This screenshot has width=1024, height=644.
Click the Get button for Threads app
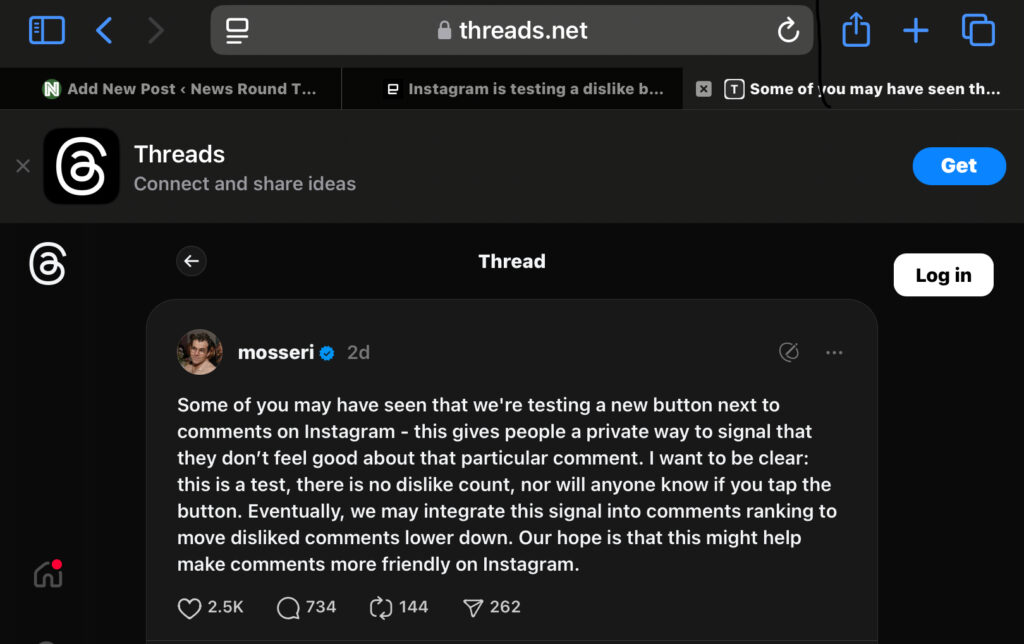coord(958,166)
